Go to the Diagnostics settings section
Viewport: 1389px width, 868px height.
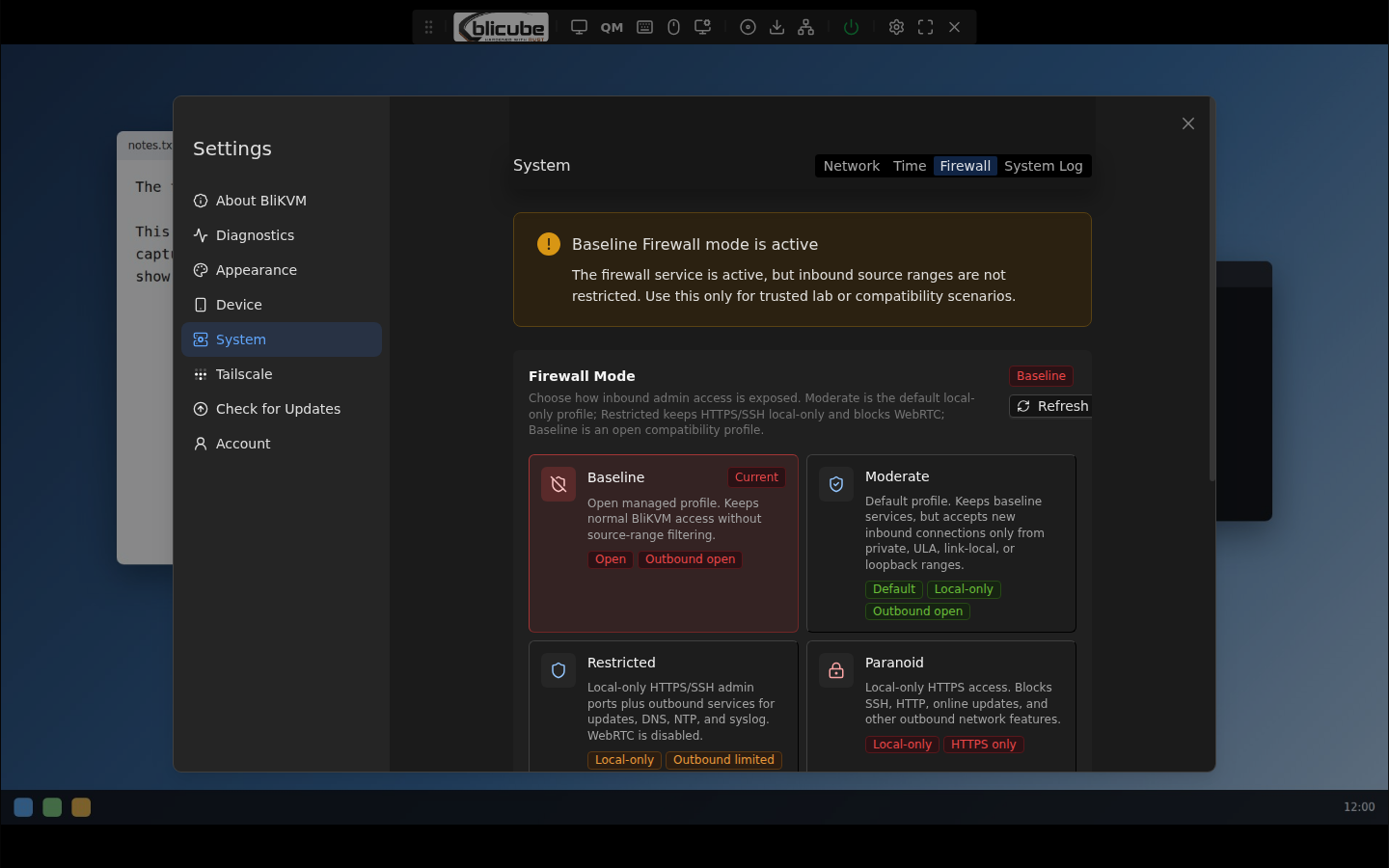pyautogui.click(x=282, y=235)
